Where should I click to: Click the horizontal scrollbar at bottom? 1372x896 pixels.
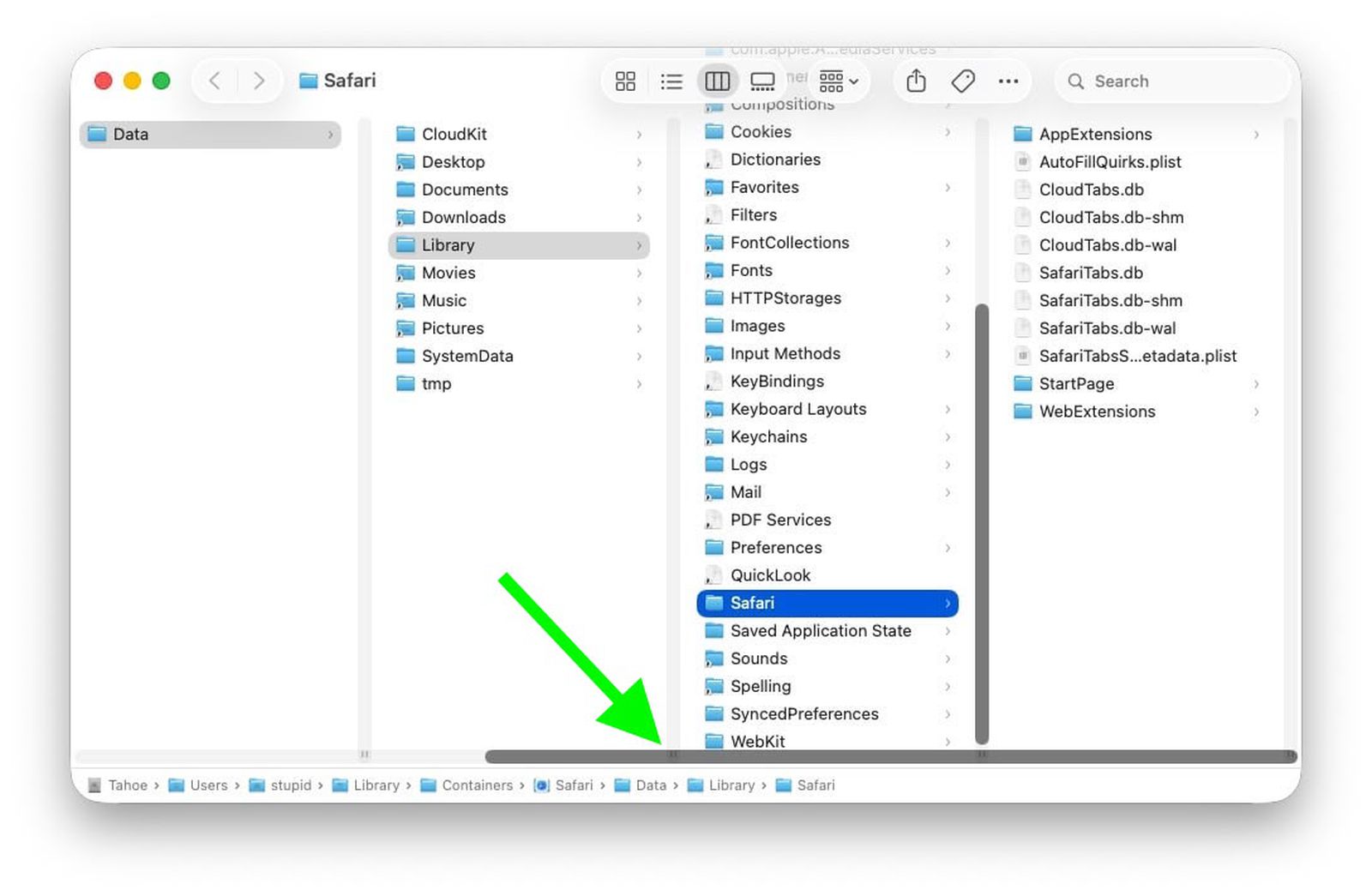[890, 756]
